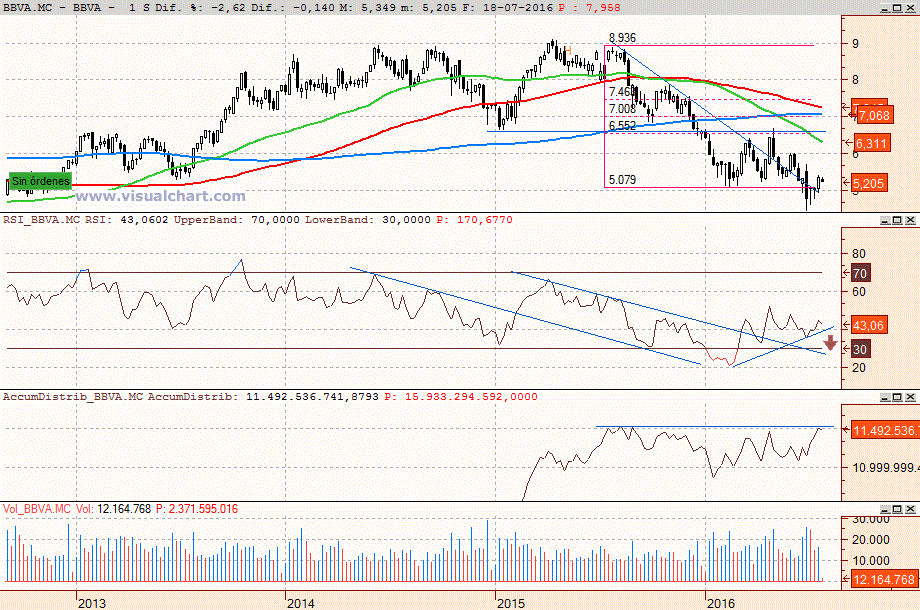Viewport: 920px width, 610px height.
Task: Close the RSI indicator panel
Action: pos(910,220)
